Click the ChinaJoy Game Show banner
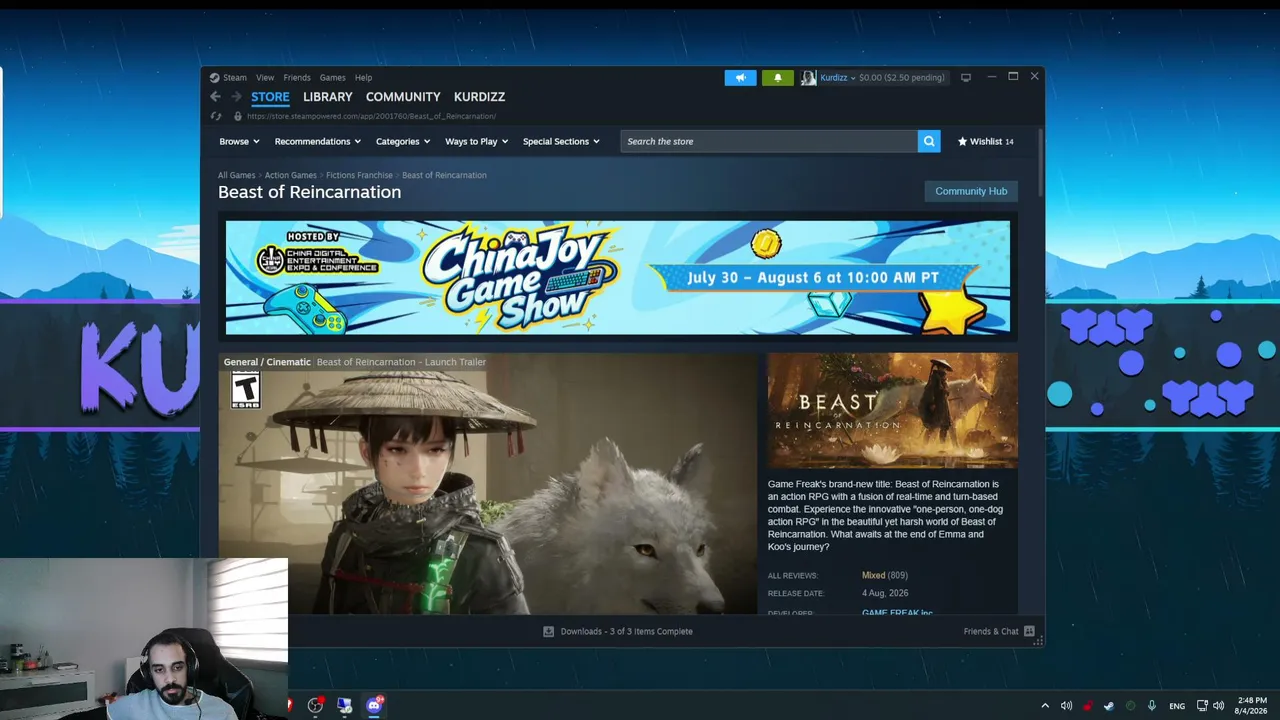 pyautogui.click(x=618, y=277)
